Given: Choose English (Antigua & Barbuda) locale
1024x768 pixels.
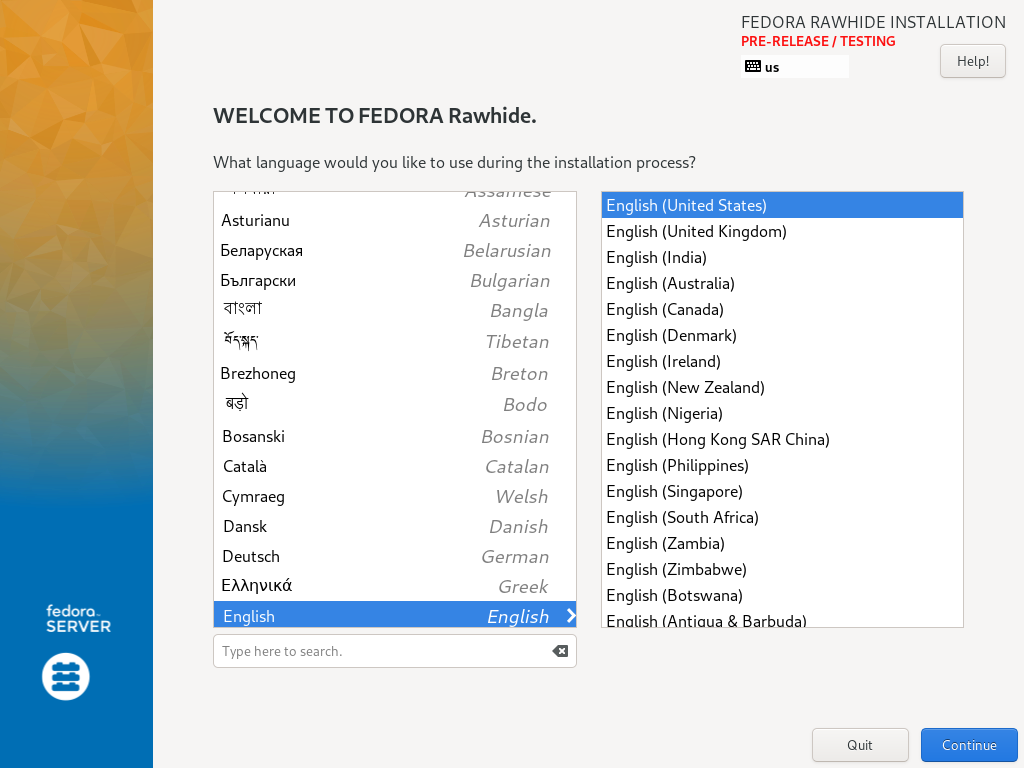Looking at the screenshot, I should 782,618.
